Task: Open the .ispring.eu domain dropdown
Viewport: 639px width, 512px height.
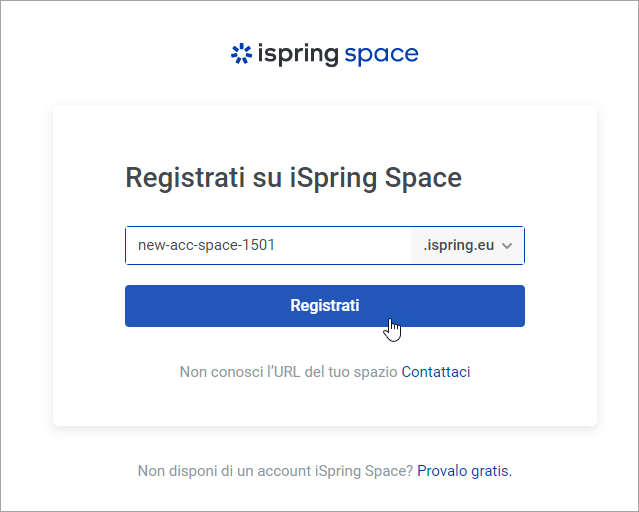Action: coord(468,245)
